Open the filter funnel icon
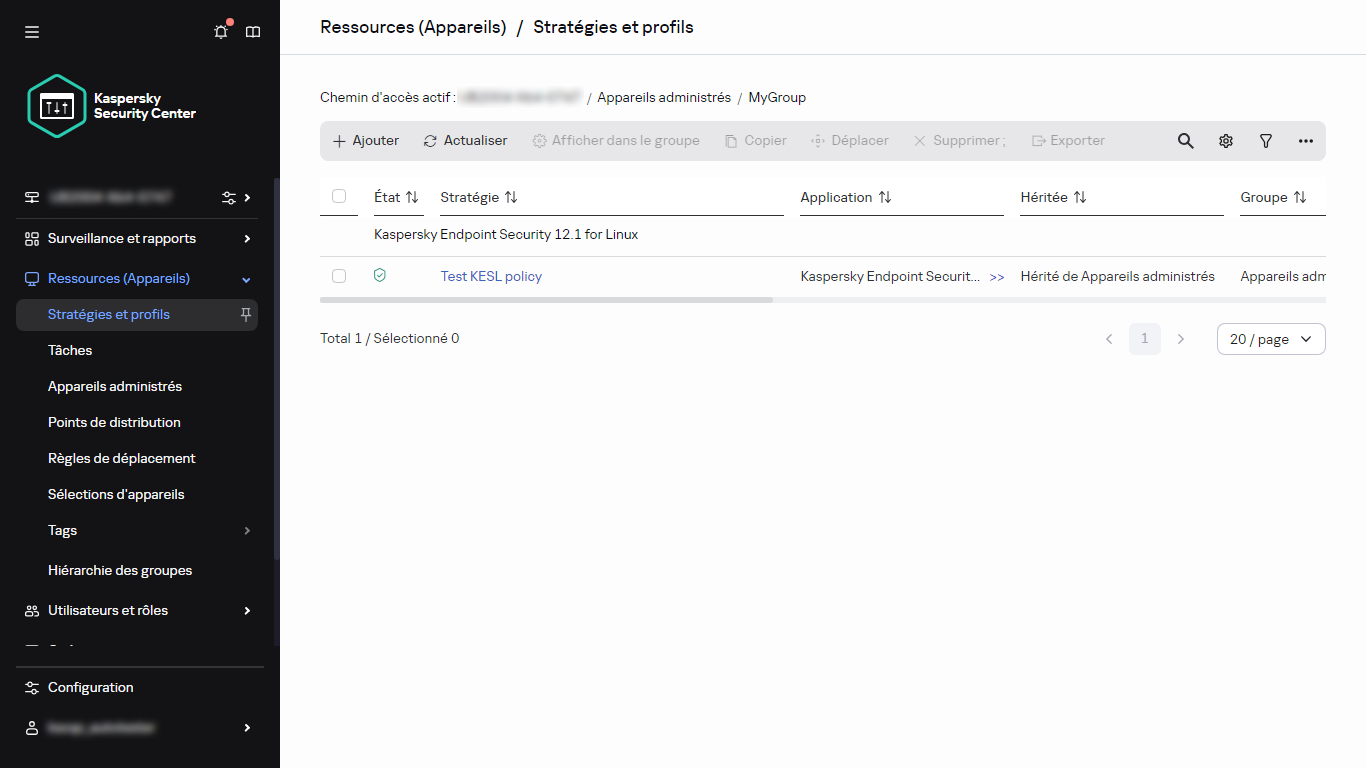The image size is (1366, 768). coord(1266,141)
